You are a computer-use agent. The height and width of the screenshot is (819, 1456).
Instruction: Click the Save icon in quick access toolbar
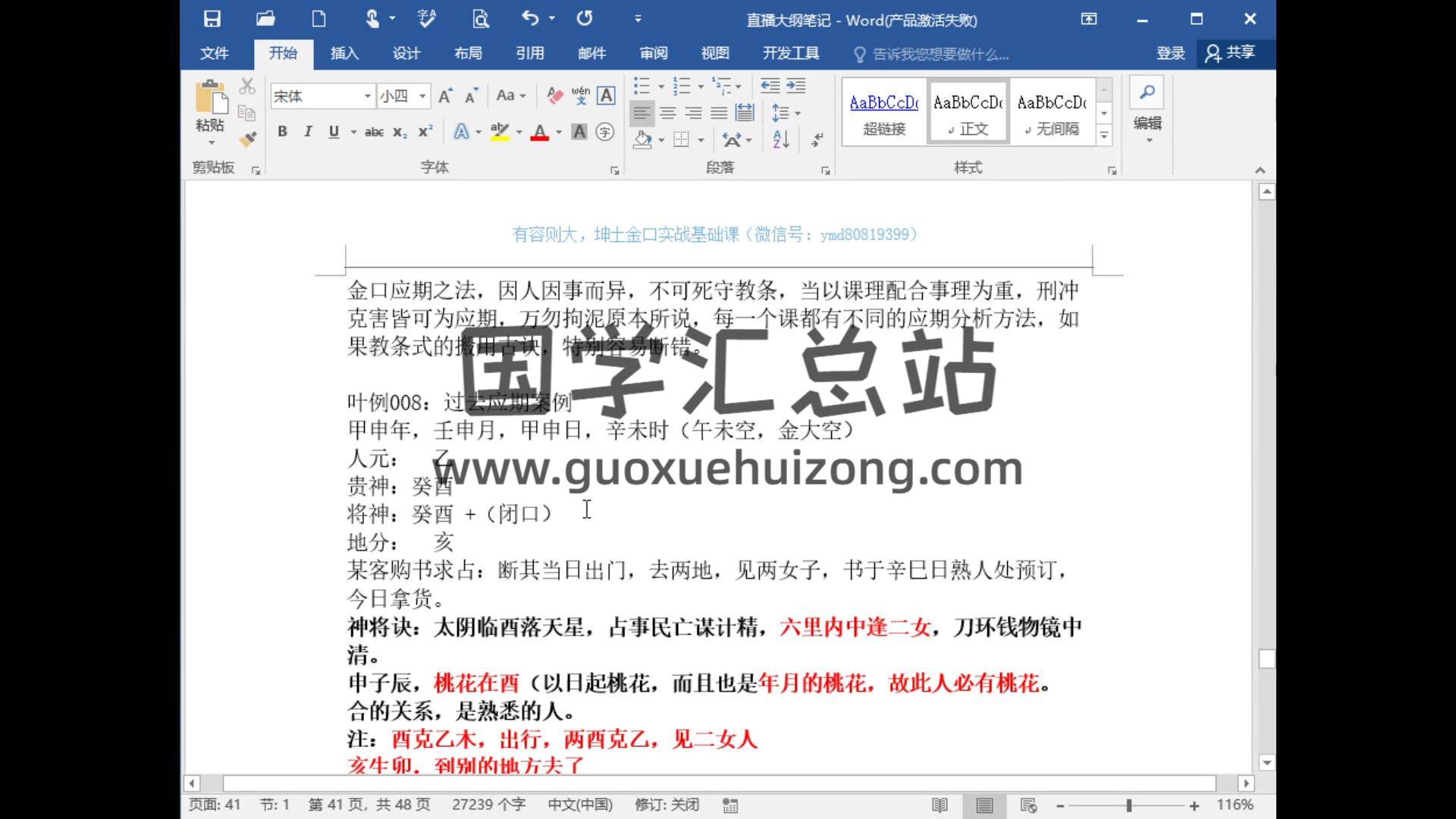coord(212,19)
